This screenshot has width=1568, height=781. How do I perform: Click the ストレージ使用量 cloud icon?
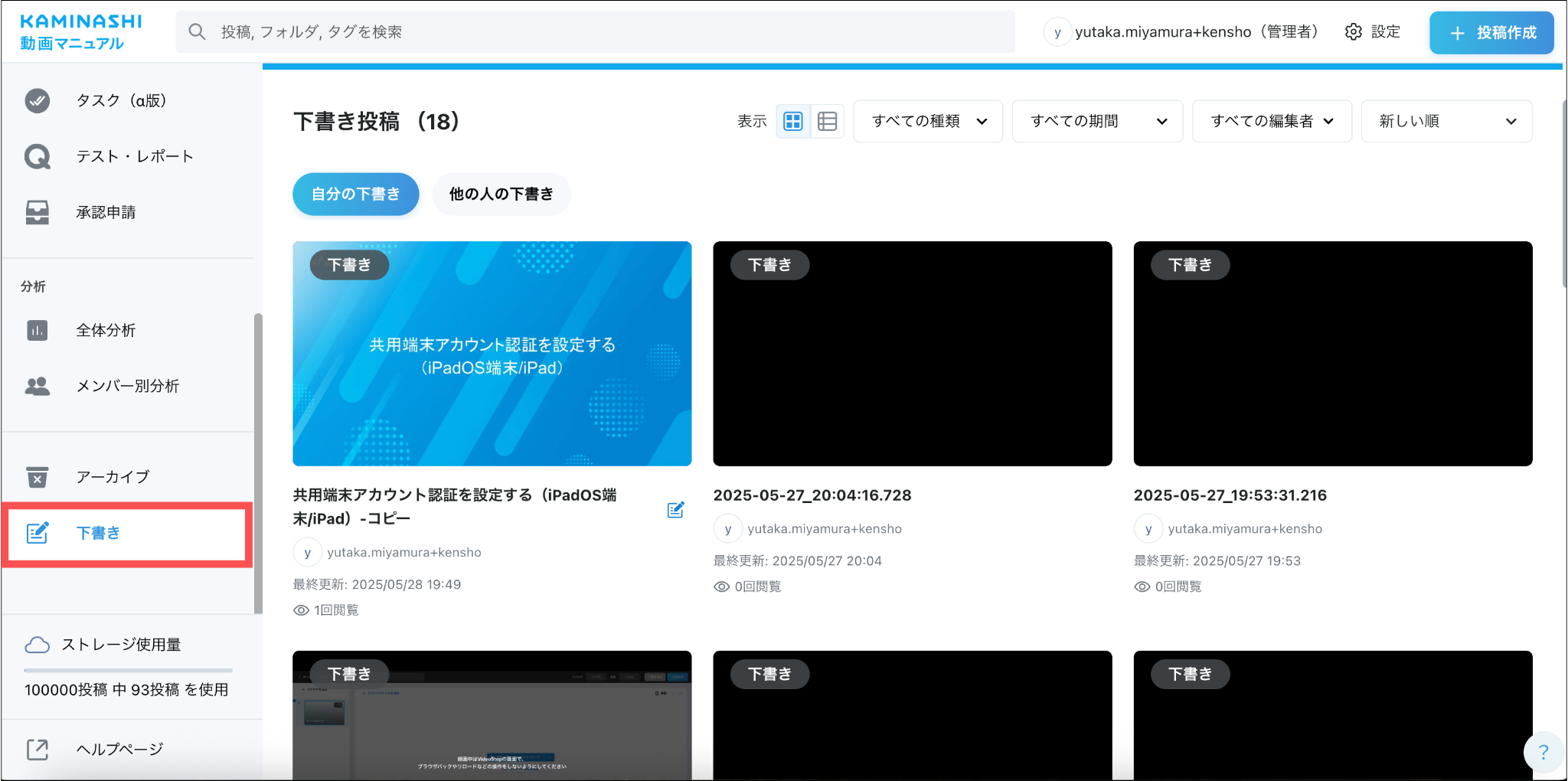pyautogui.click(x=38, y=645)
